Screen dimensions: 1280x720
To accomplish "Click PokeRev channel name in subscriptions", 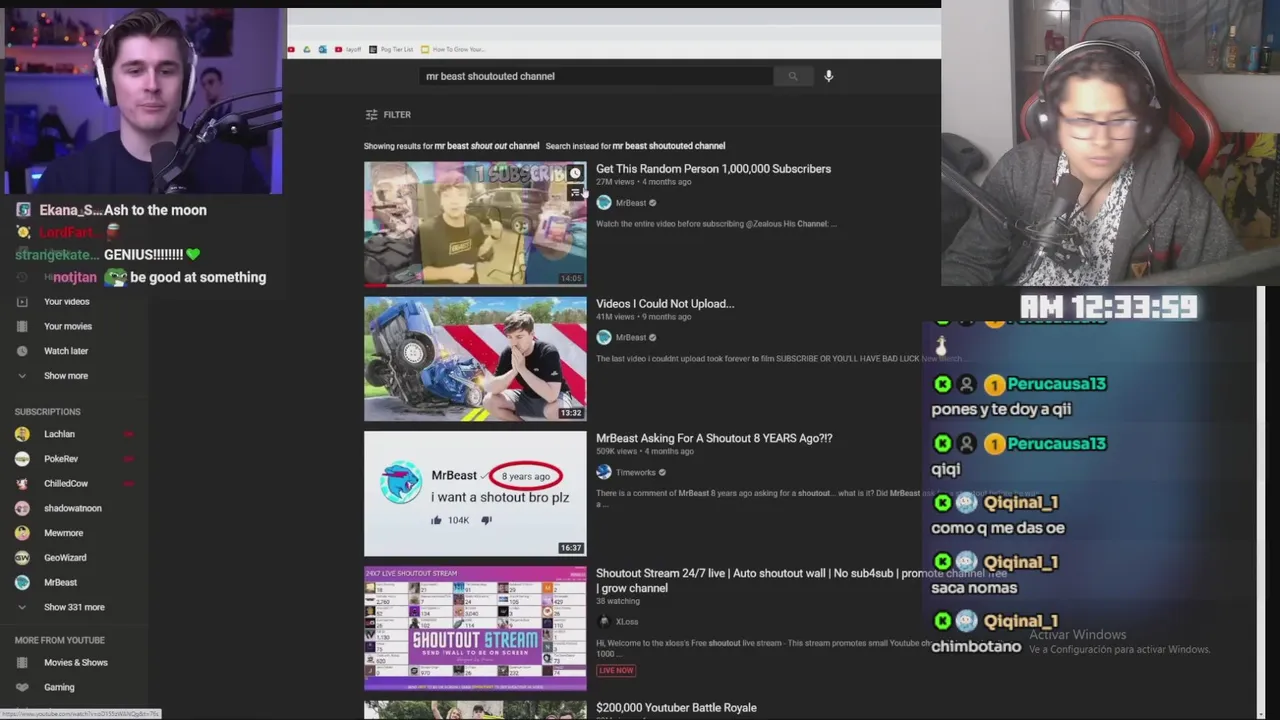I will (x=61, y=459).
